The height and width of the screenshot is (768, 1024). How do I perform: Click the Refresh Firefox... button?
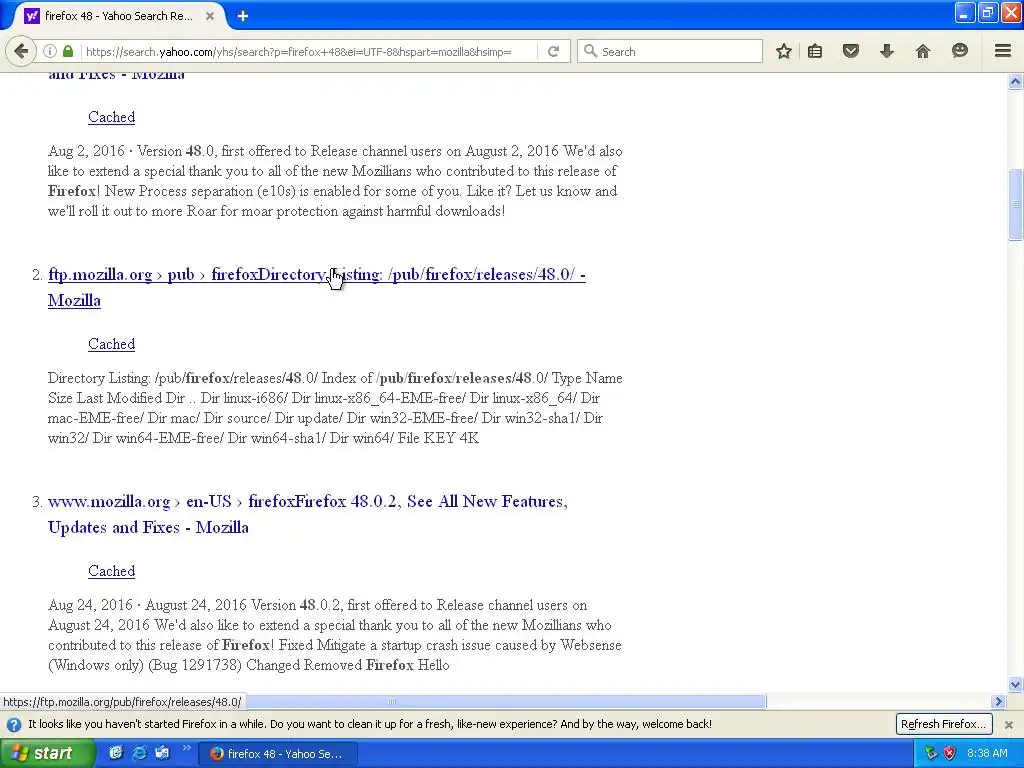(x=944, y=724)
